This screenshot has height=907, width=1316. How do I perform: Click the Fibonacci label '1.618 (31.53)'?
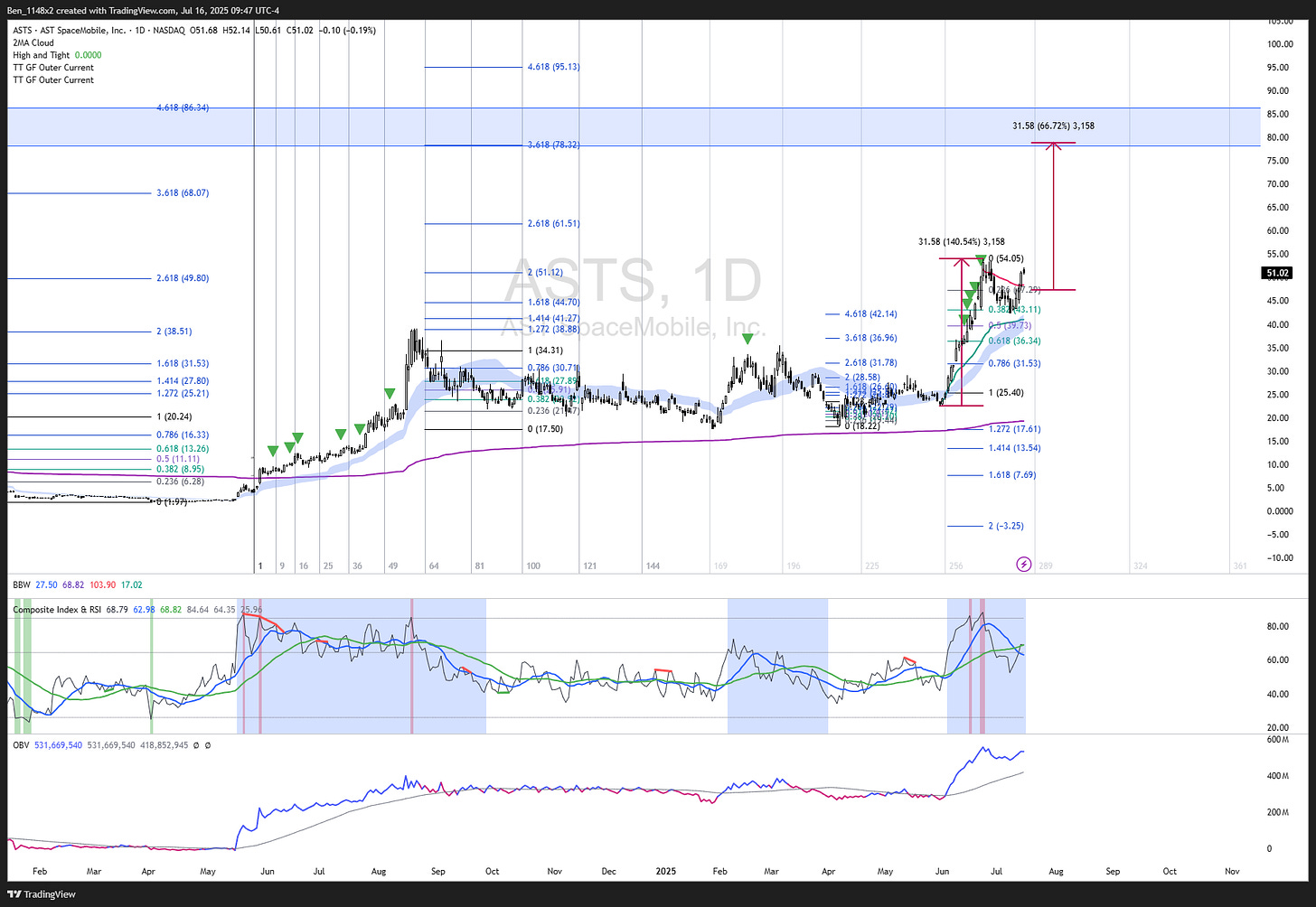(183, 363)
